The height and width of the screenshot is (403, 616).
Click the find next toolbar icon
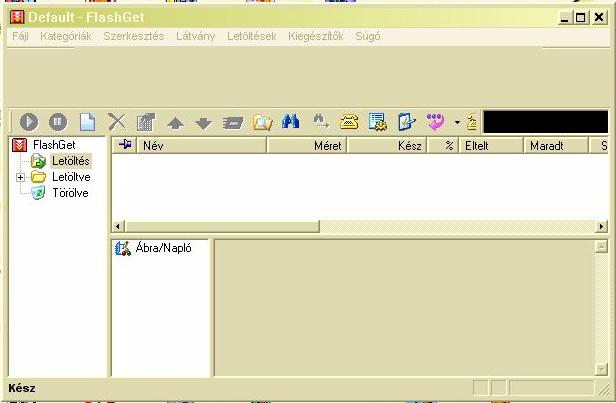(321, 121)
